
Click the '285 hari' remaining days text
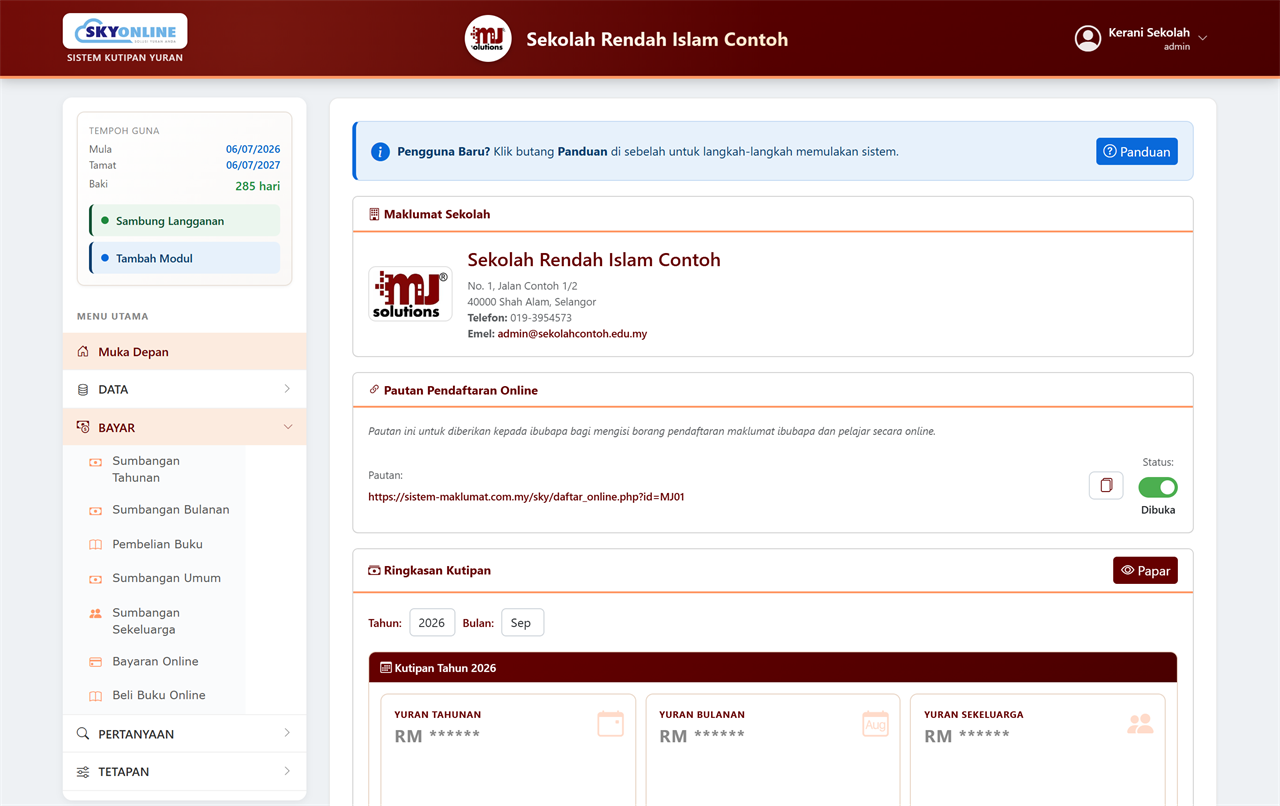[258, 186]
